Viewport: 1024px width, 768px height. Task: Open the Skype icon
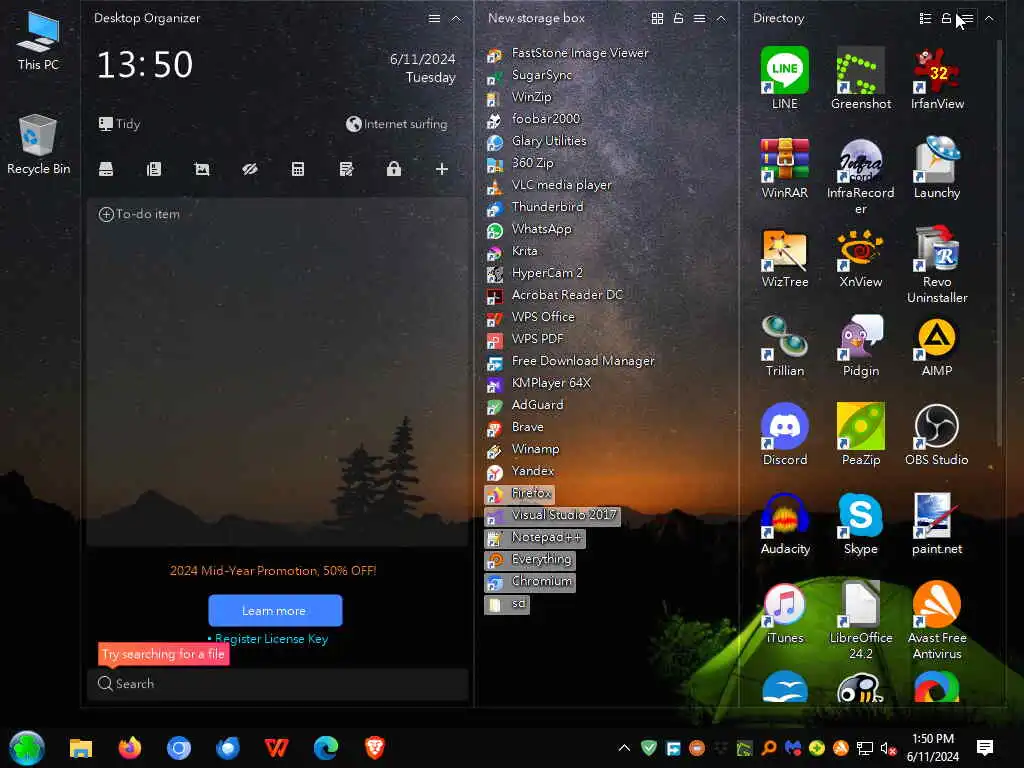tap(861, 524)
